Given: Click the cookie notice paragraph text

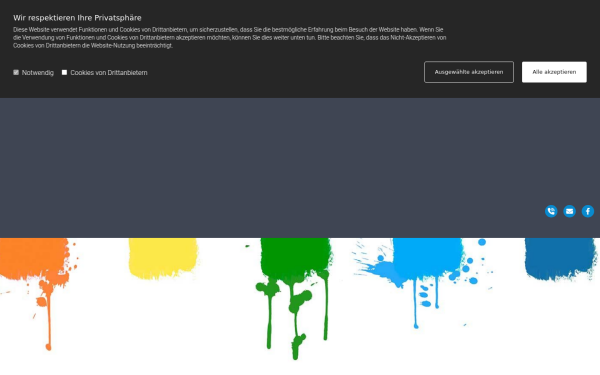Looking at the screenshot, I should pyautogui.click(x=230, y=38).
